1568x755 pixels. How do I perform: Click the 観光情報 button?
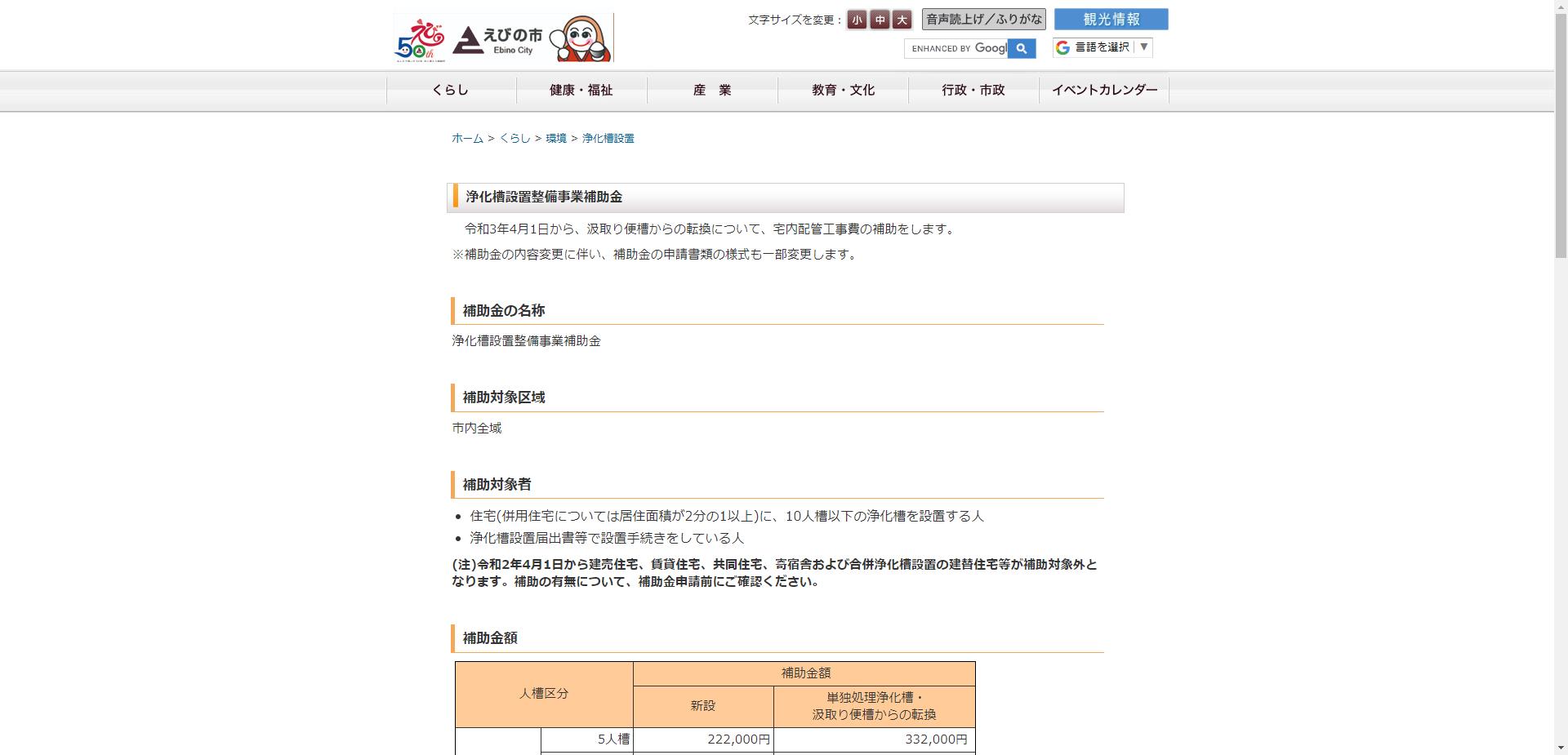coord(1111,19)
